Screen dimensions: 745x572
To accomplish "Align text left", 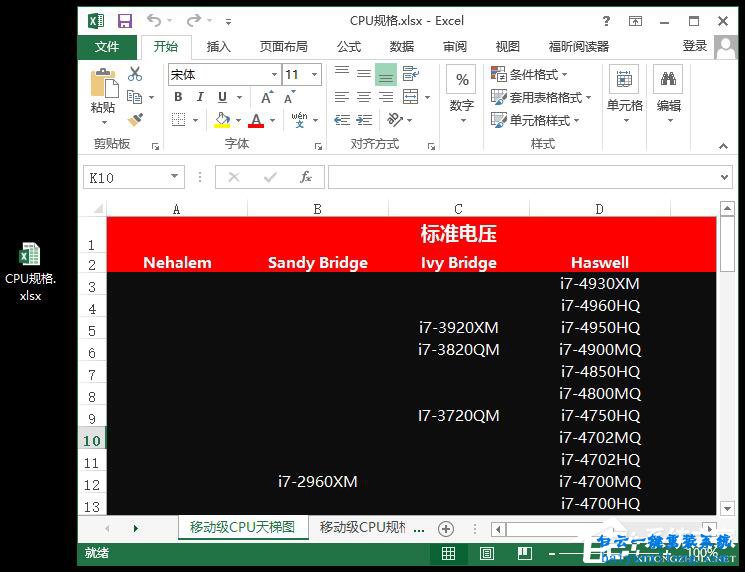I will pyautogui.click(x=342, y=97).
